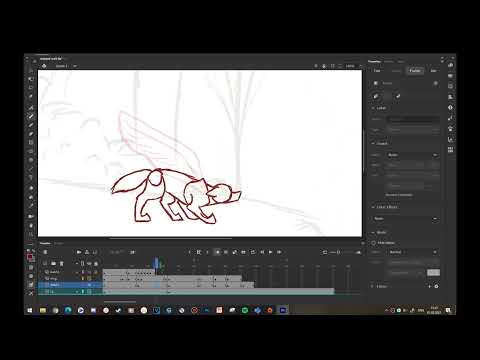
Task: Select the Lasso tool in tools panel
Action: 31,88
